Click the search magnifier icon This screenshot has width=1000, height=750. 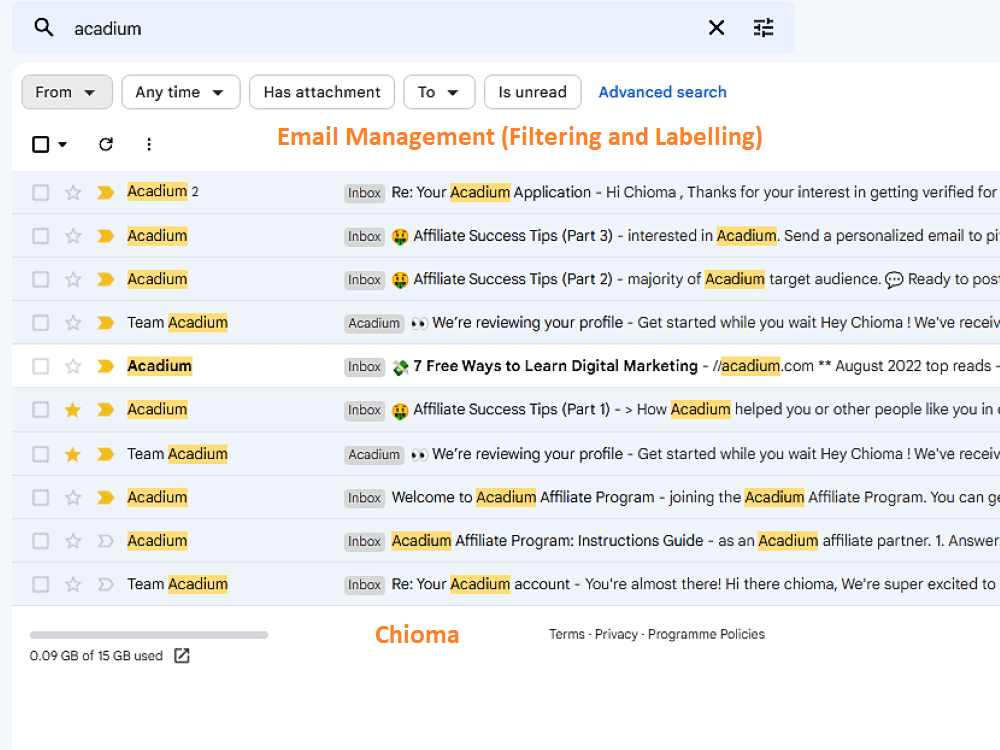point(44,27)
